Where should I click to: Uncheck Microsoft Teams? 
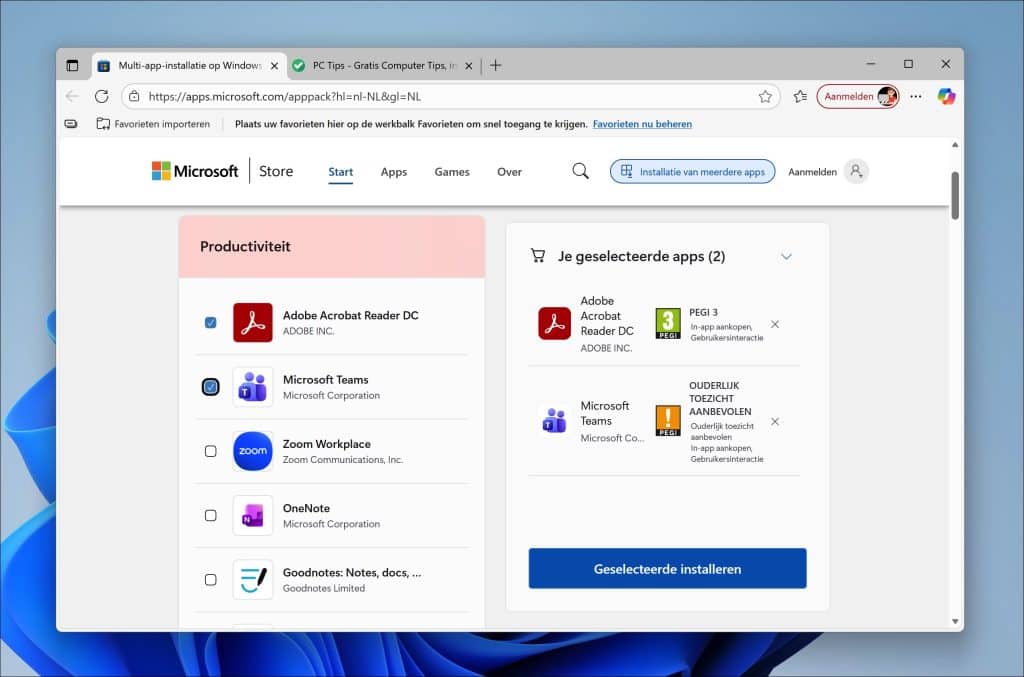pyautogui.click(x=210, y=387)
